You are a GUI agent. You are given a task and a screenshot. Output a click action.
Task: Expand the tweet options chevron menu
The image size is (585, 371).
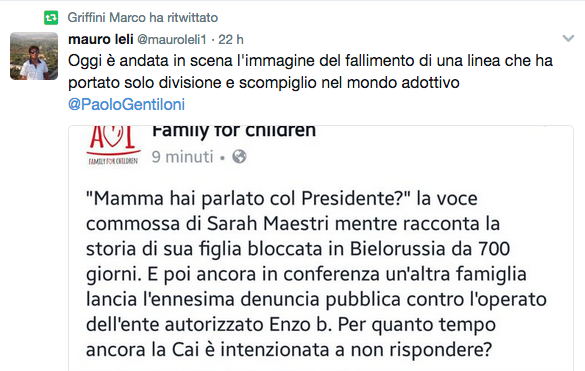[568, 38]
